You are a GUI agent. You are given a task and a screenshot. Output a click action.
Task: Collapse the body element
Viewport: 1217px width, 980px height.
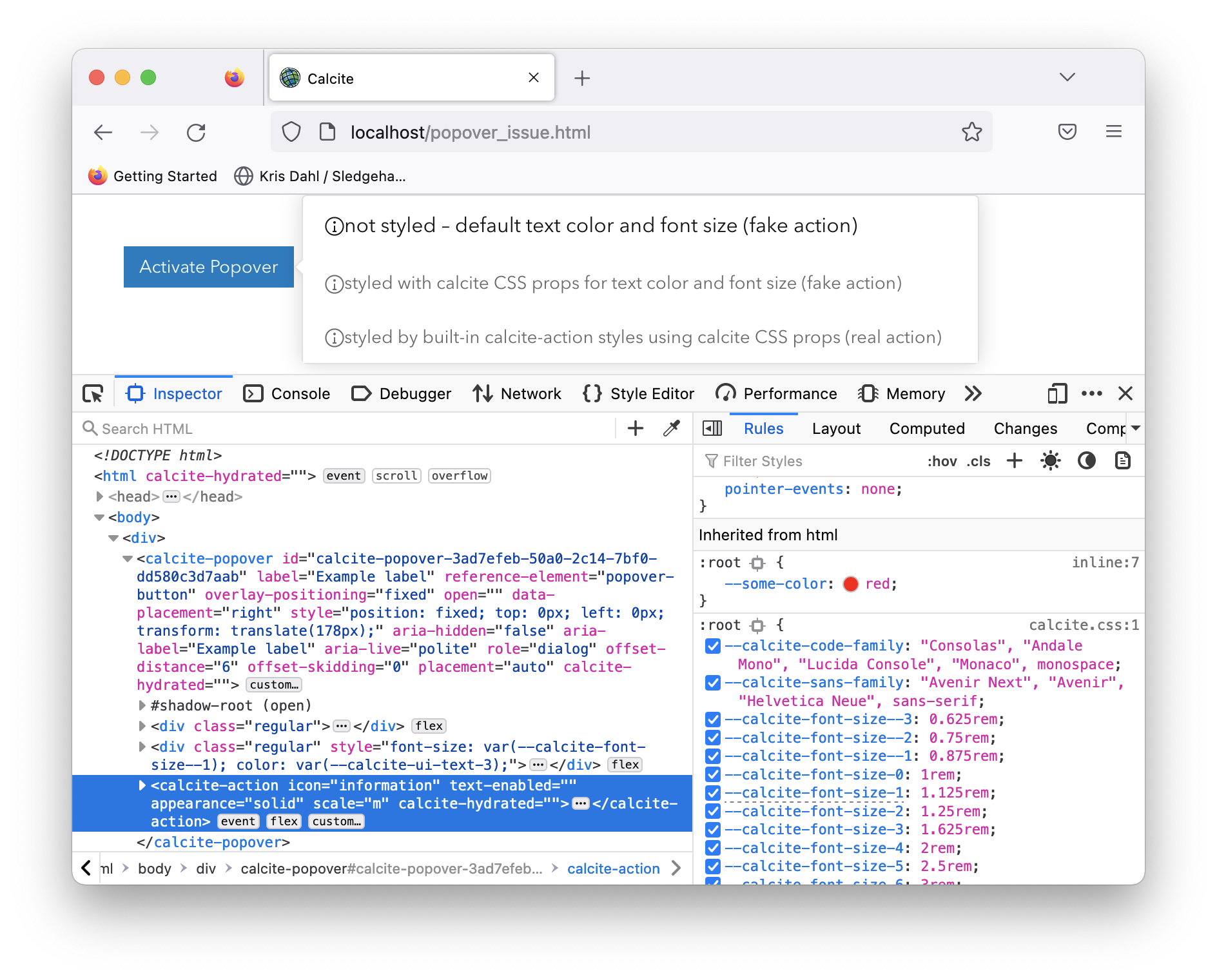[x=99, y=517]
